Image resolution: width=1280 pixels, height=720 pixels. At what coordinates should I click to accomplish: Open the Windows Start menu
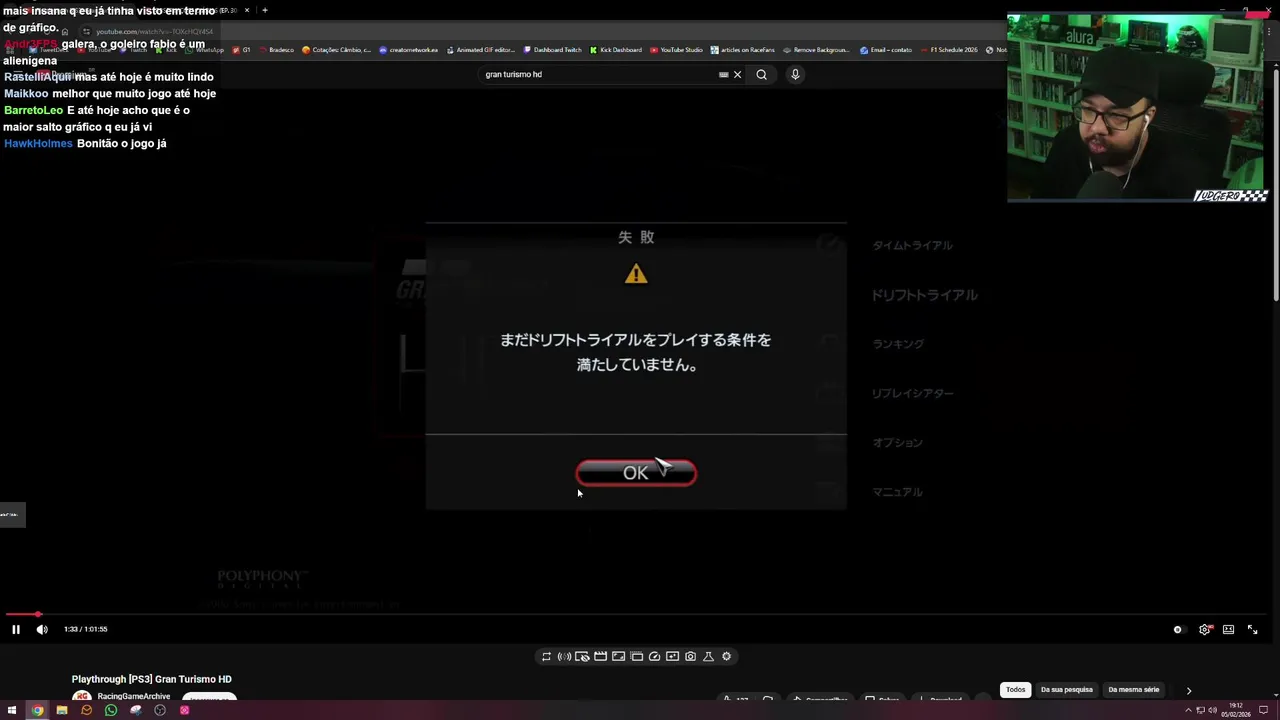pos(12,710)
